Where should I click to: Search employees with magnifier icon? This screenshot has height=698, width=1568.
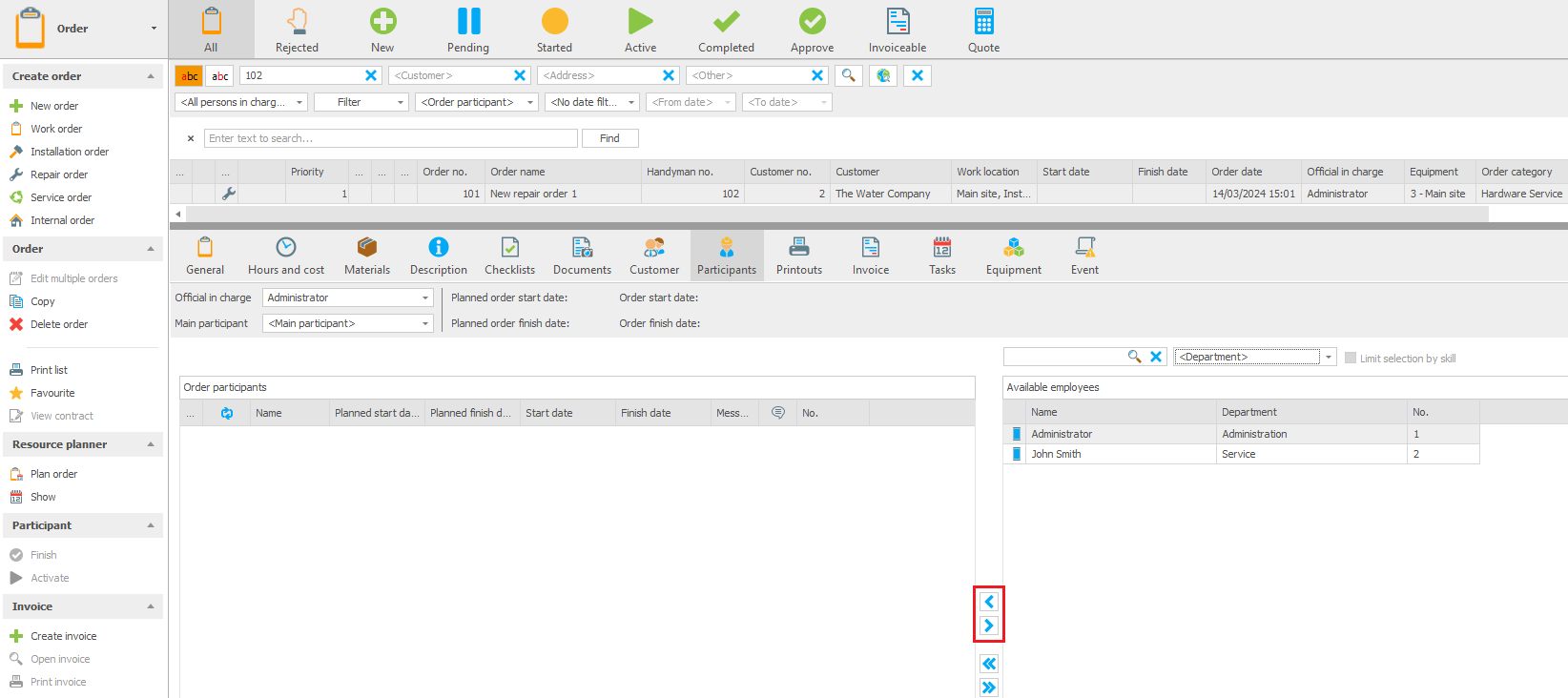click(1134, 357)
